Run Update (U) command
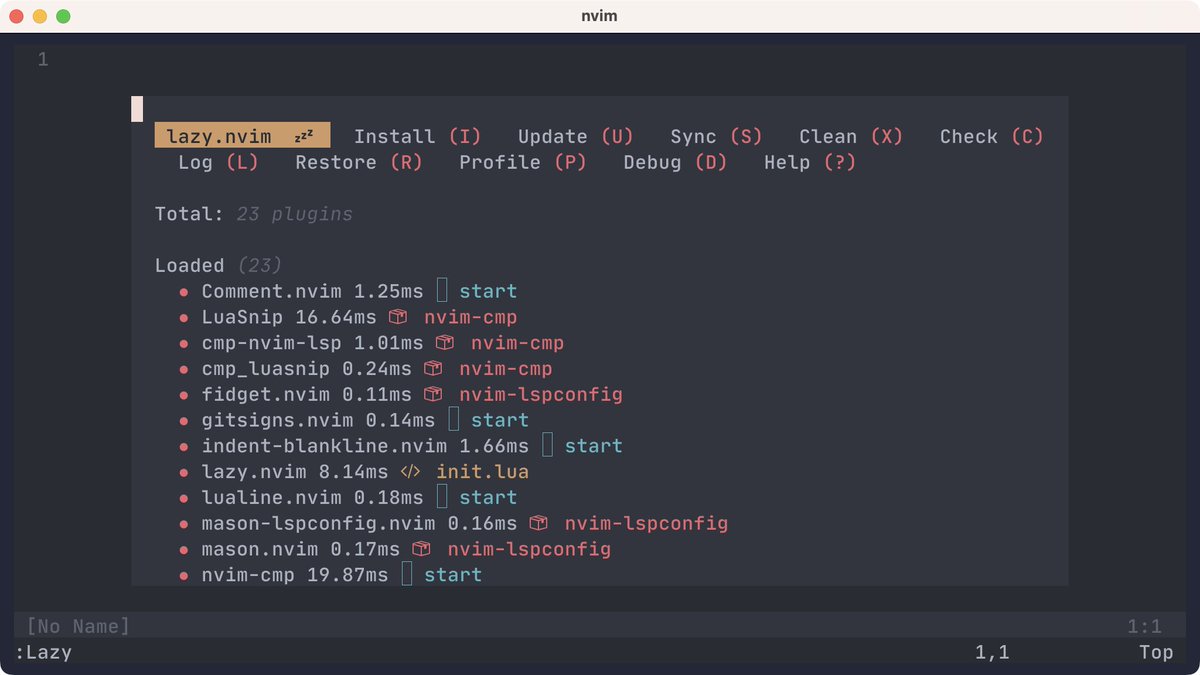Viewport: 1200px width, 675px height. (x=576, y=136)
